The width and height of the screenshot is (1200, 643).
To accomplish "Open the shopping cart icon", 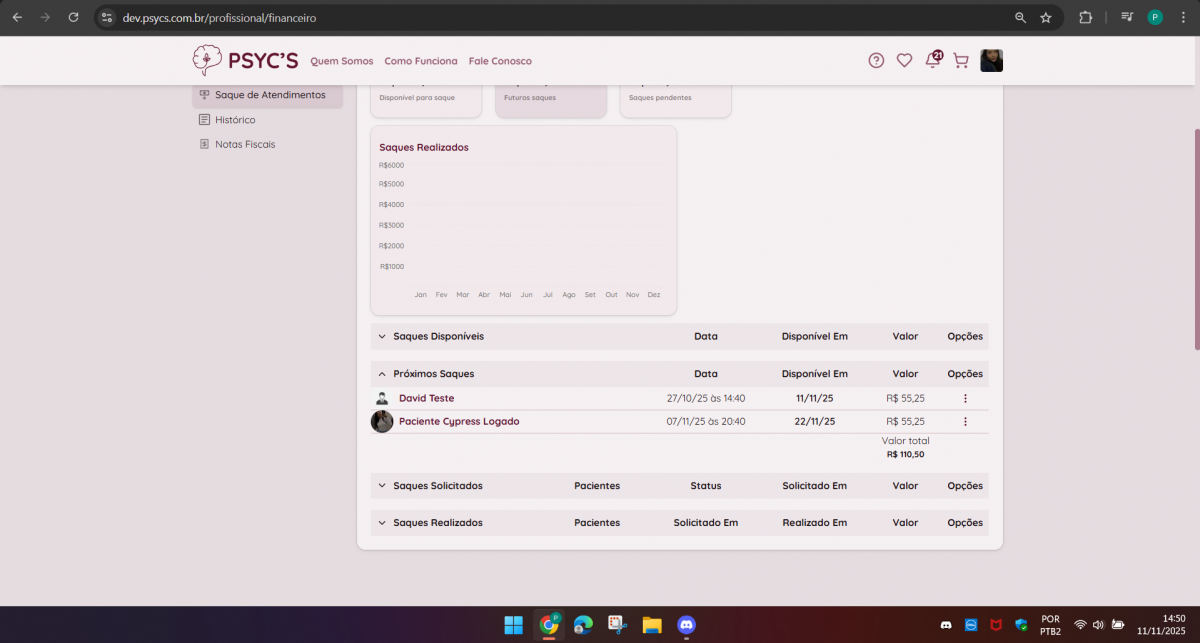I will 961,61.
